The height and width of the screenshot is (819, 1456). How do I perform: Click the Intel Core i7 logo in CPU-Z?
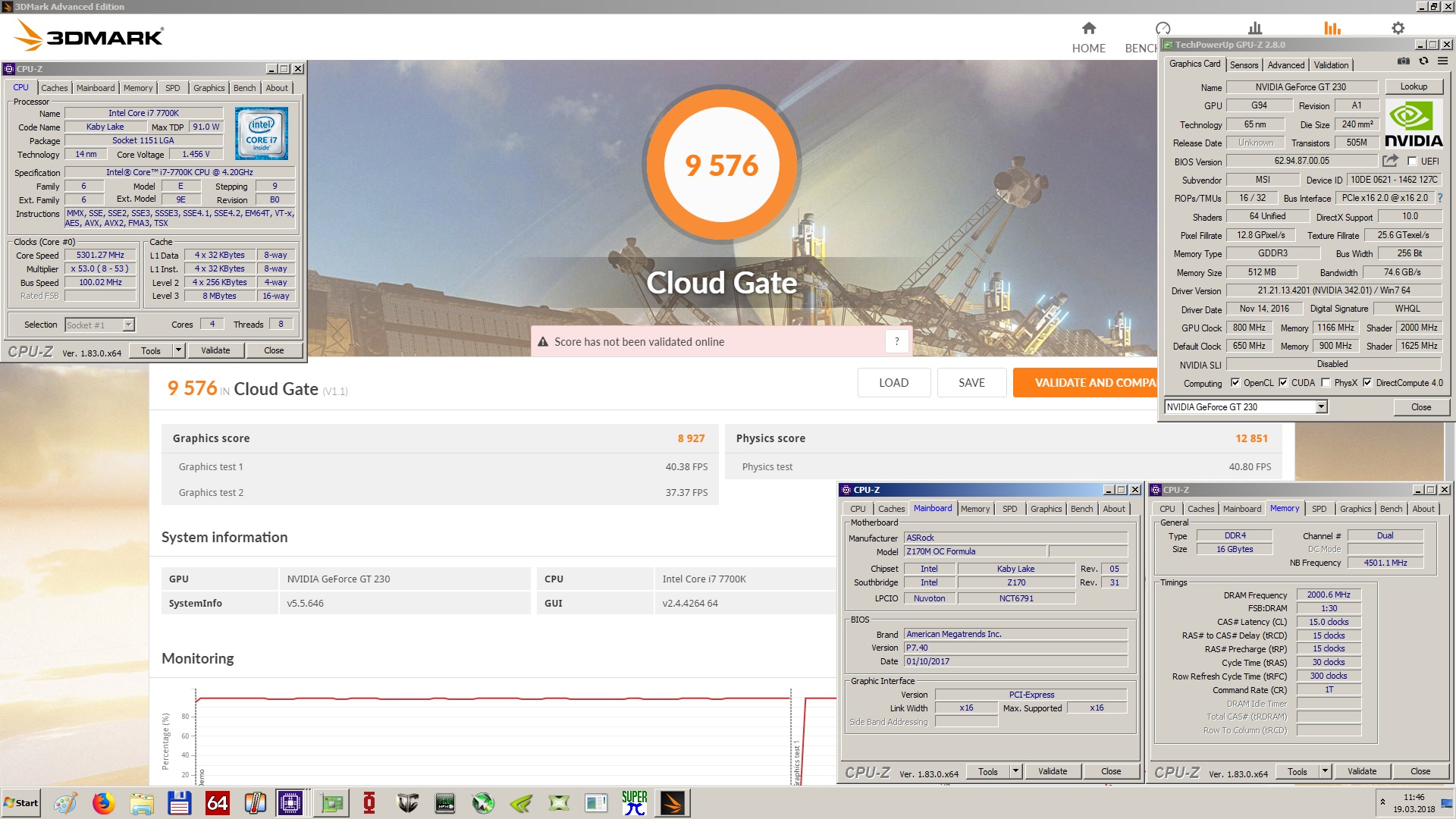(x=261, y=133)
